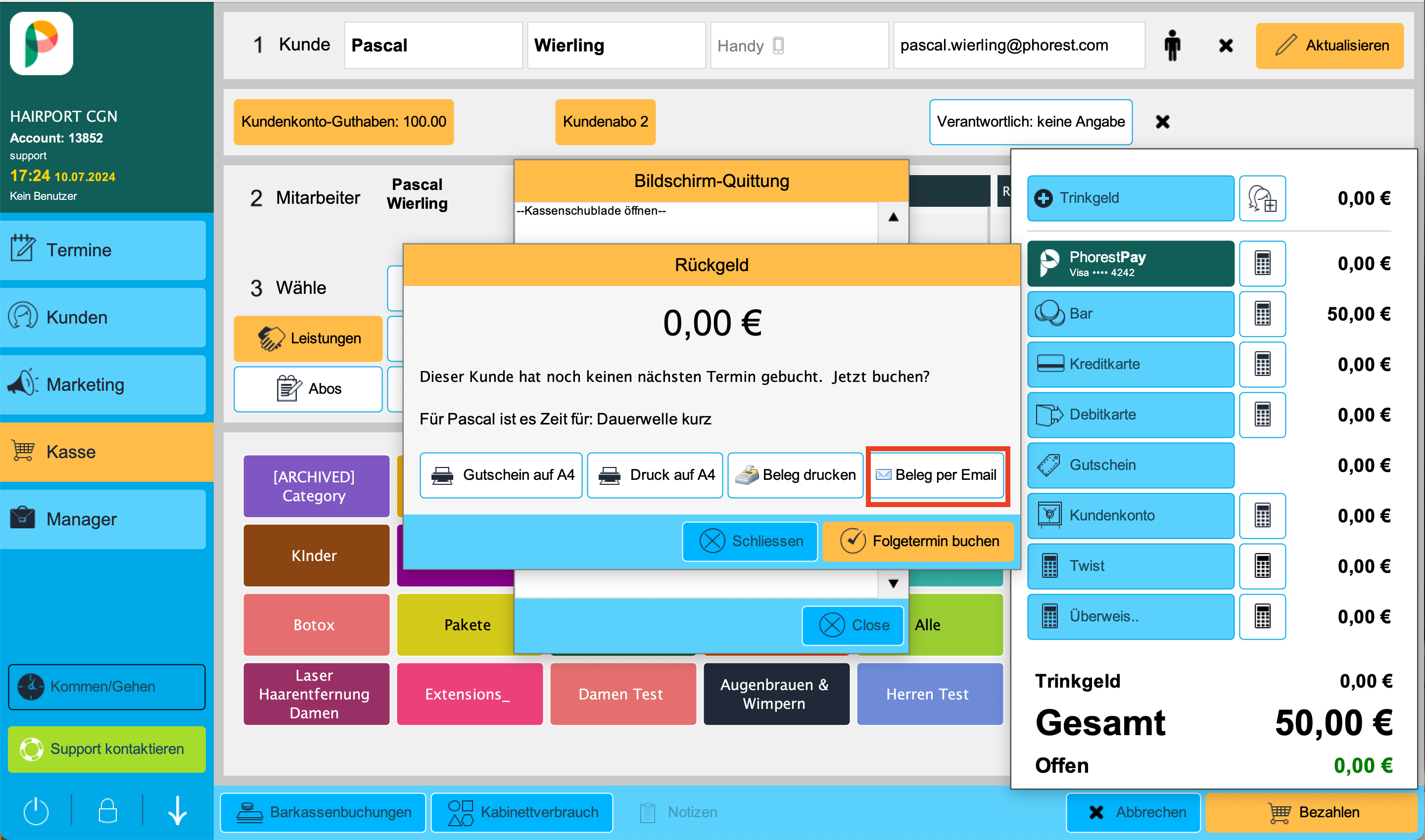
Task: Select the Botox category tile
Action: click(x=316, y=624)
